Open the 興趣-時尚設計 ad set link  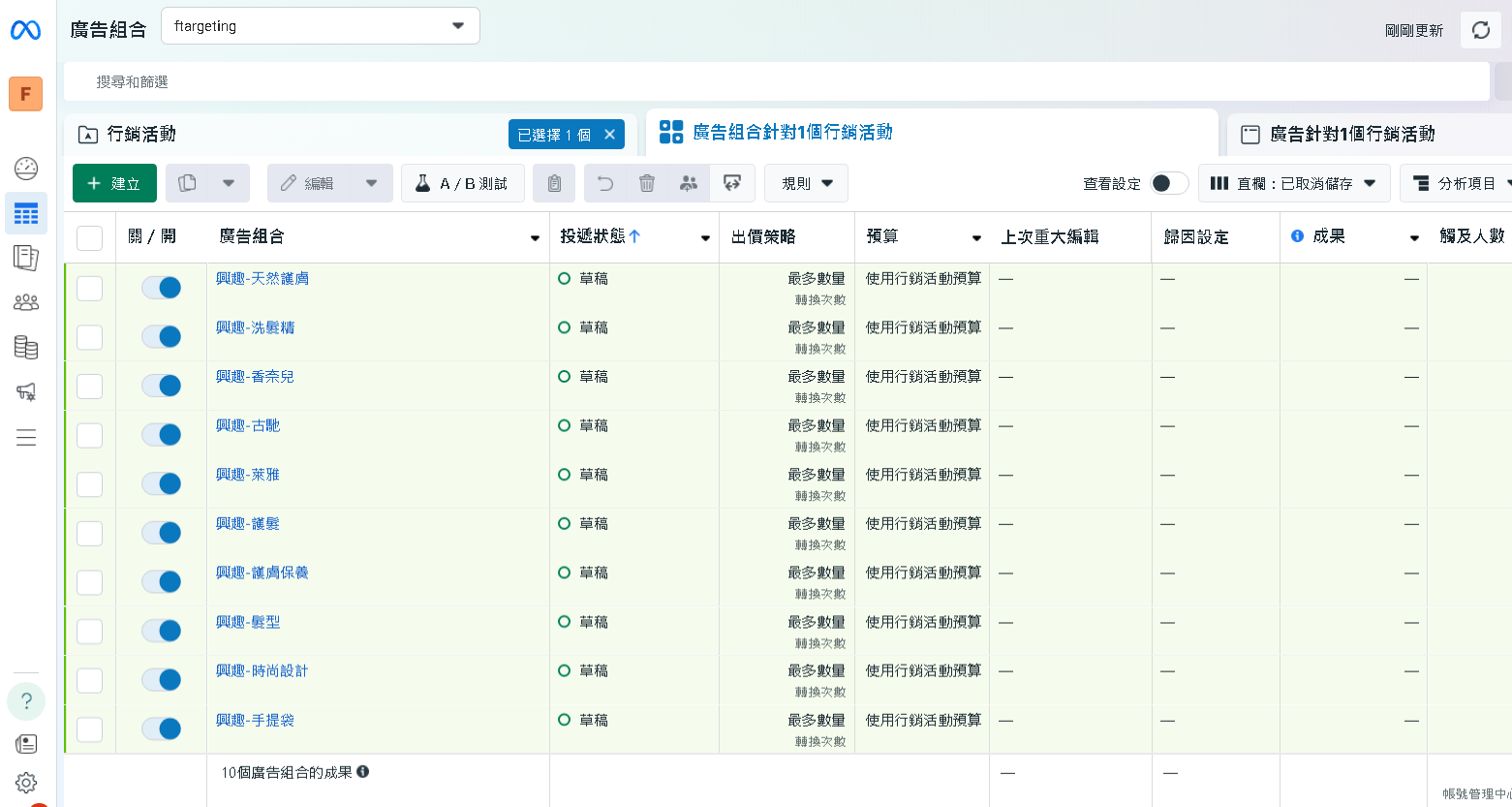click(x=262, y=670)
